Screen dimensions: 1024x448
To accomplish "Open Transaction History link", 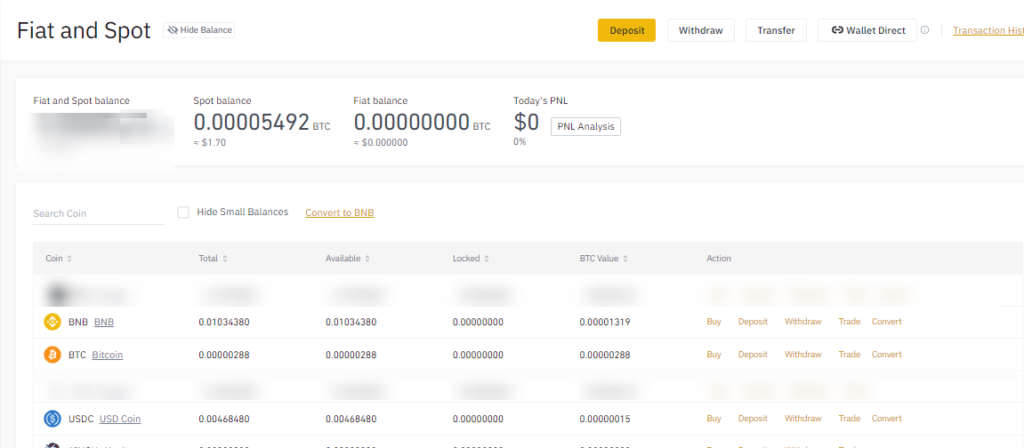I will pos(988,30).
